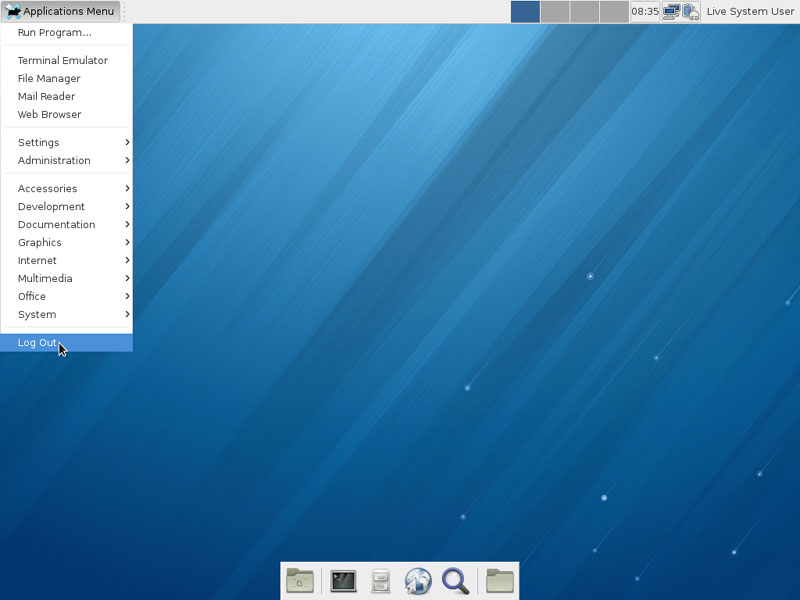Launch the terminal icon in bottom dock

pos(343,581)
